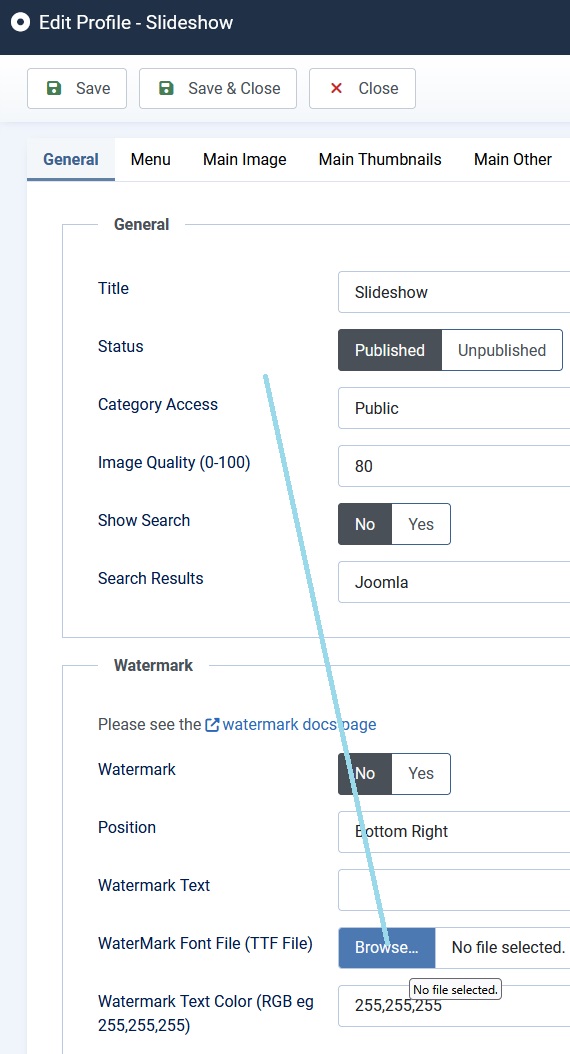Image resolution: width=570 pixels, height=1054 pixels.
Task: Open the Position dropdown showing Bottom Right
Action: (454, 832)
